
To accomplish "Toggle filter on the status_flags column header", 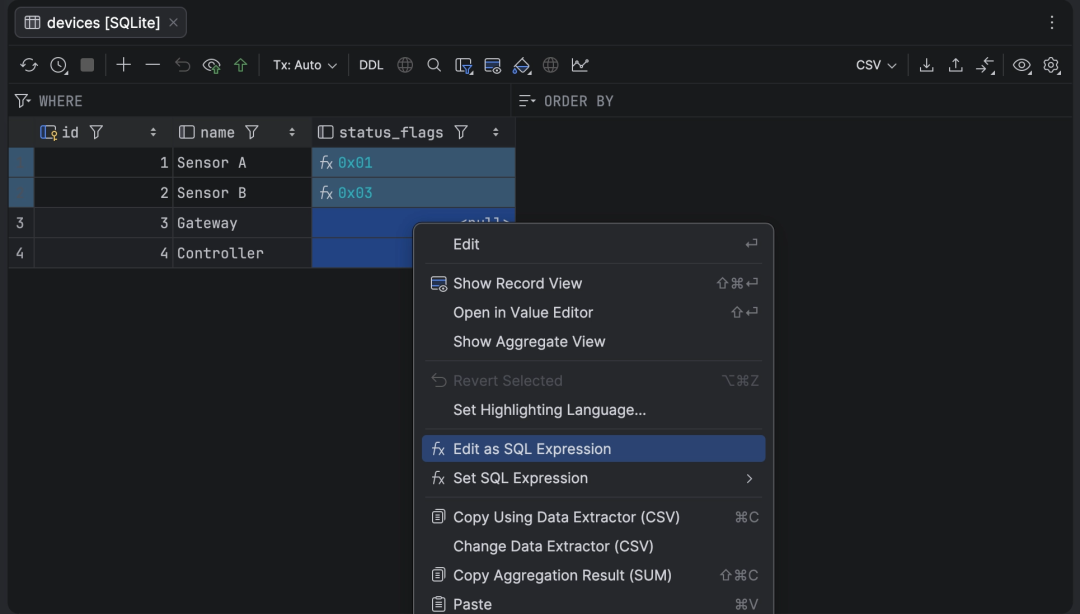I will coord(461,132).
